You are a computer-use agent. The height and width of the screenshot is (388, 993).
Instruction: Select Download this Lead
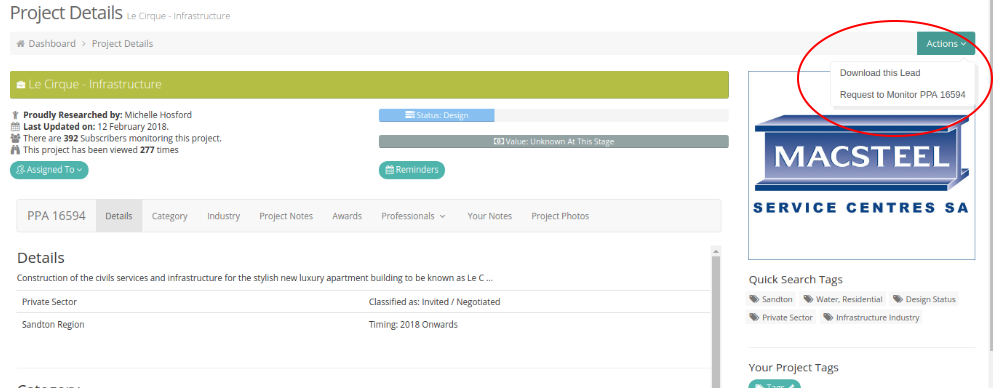tap(880, 73)
